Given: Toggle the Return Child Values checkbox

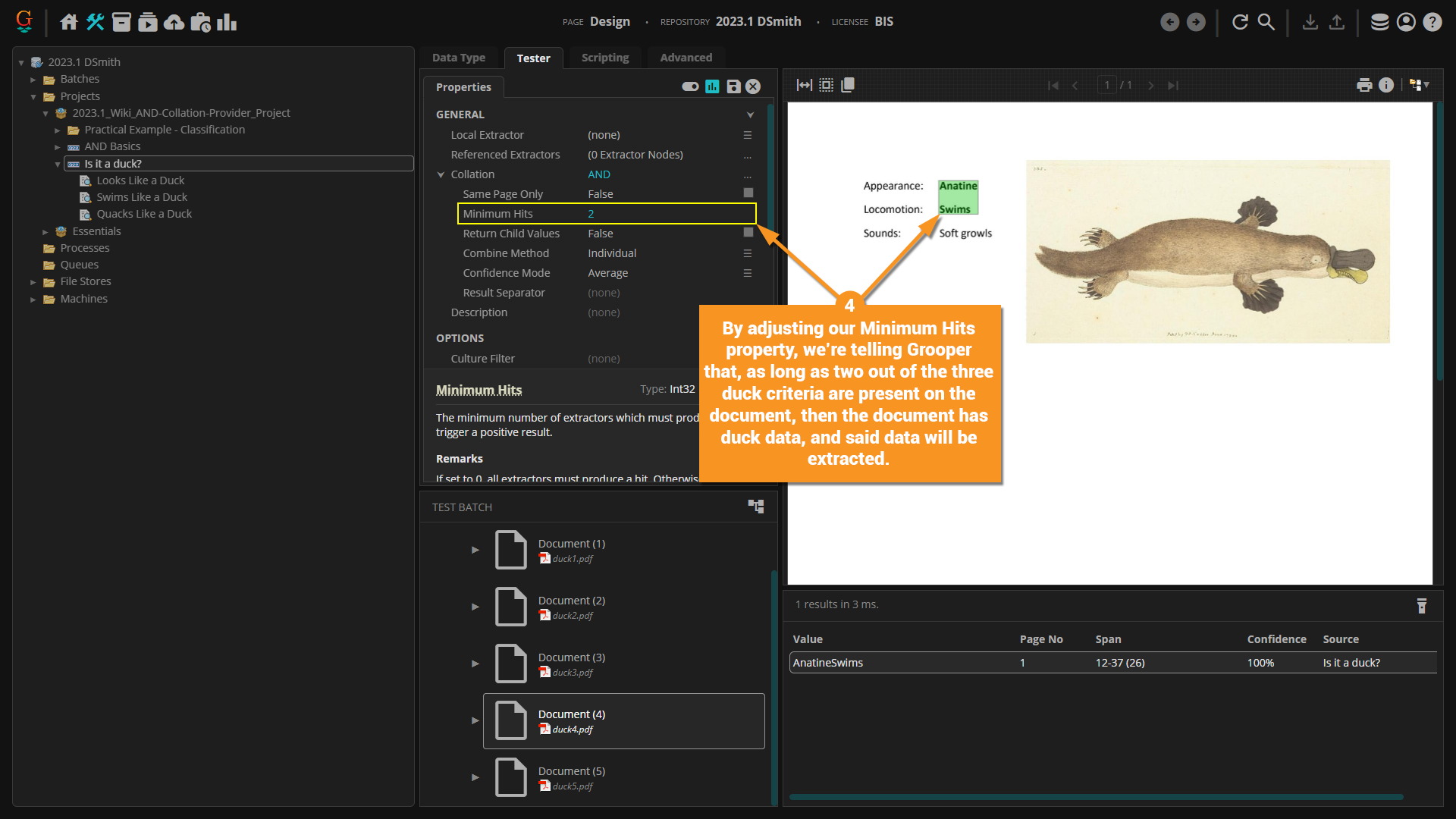Looking at the screenshot, I should point(748,233).
